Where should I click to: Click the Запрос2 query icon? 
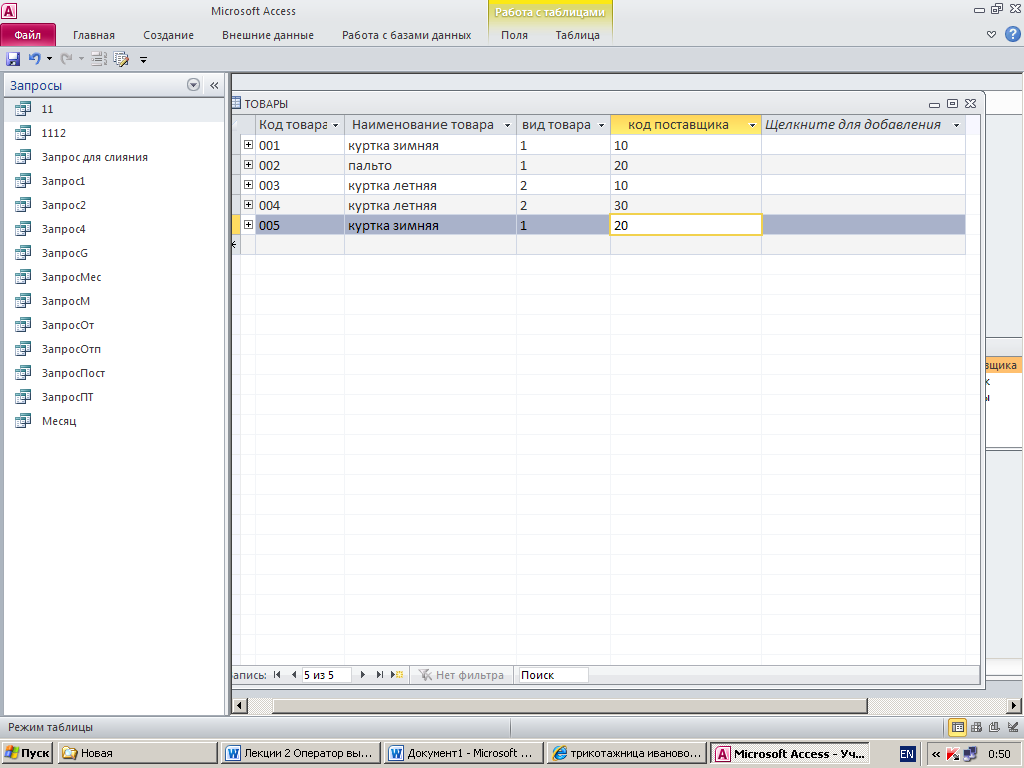23,205
